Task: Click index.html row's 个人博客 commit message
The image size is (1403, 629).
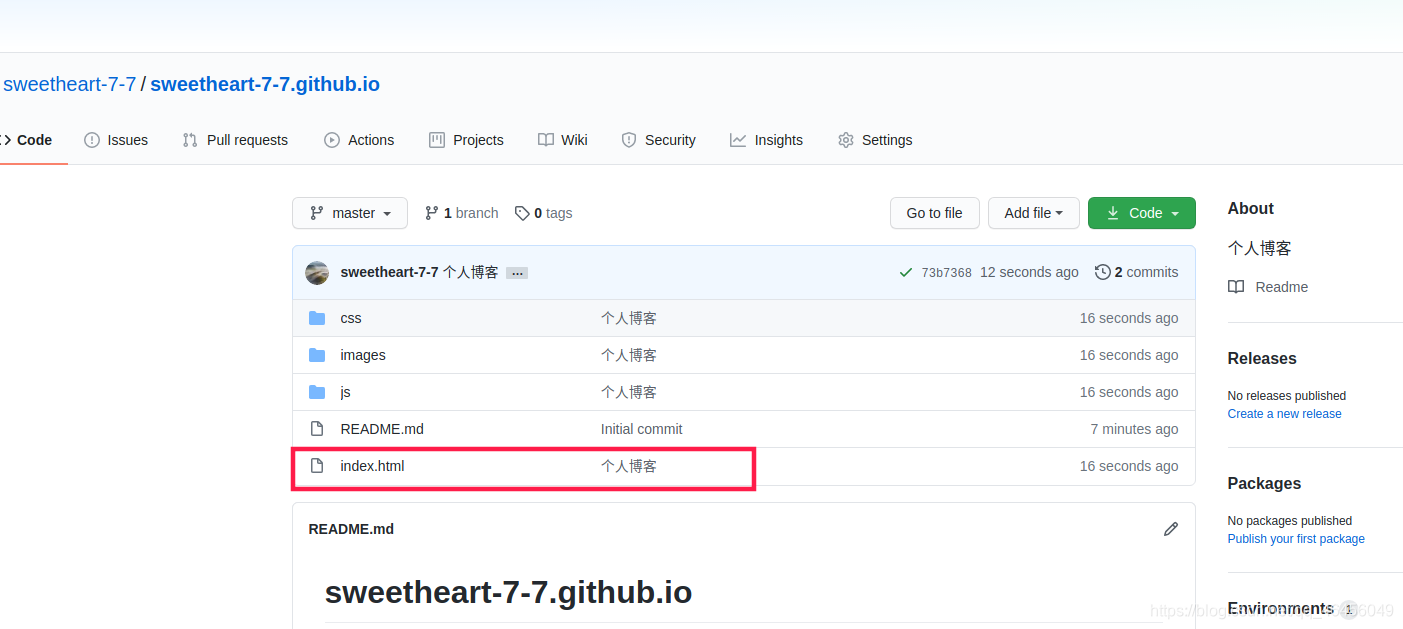Action: pyautogui.click(x=629, y=466)
